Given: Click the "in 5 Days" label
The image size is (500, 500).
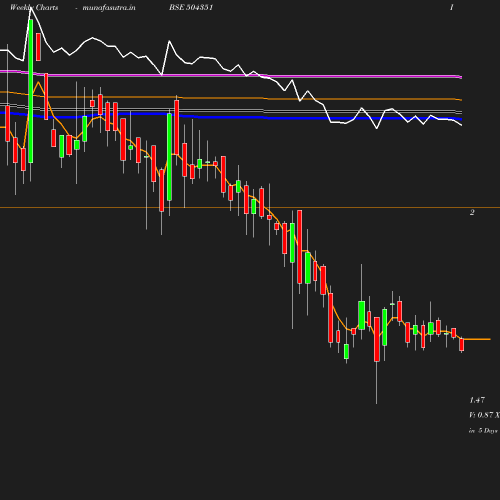Looking at the screenshot, I should 483,431.
